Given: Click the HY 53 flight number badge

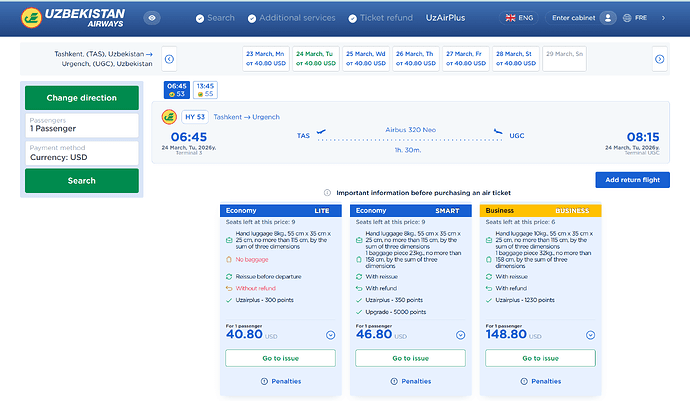Looking at the screenshot, I should tap(195, 117).
